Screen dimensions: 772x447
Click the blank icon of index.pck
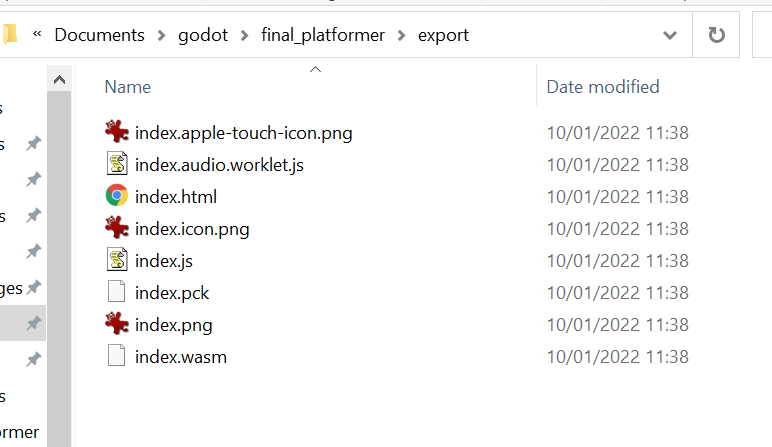point(117,292)
